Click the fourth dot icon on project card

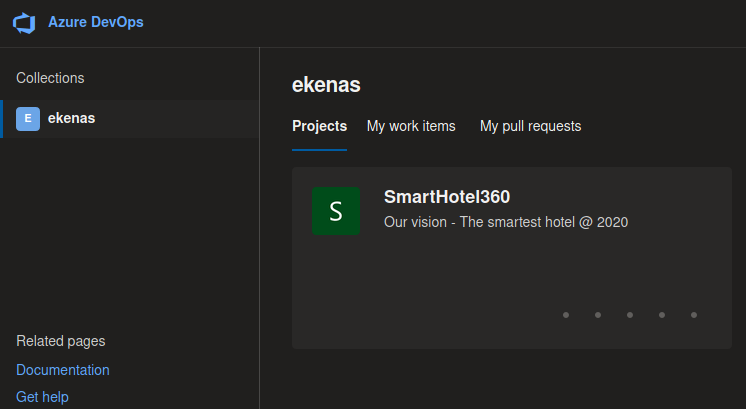662,315
